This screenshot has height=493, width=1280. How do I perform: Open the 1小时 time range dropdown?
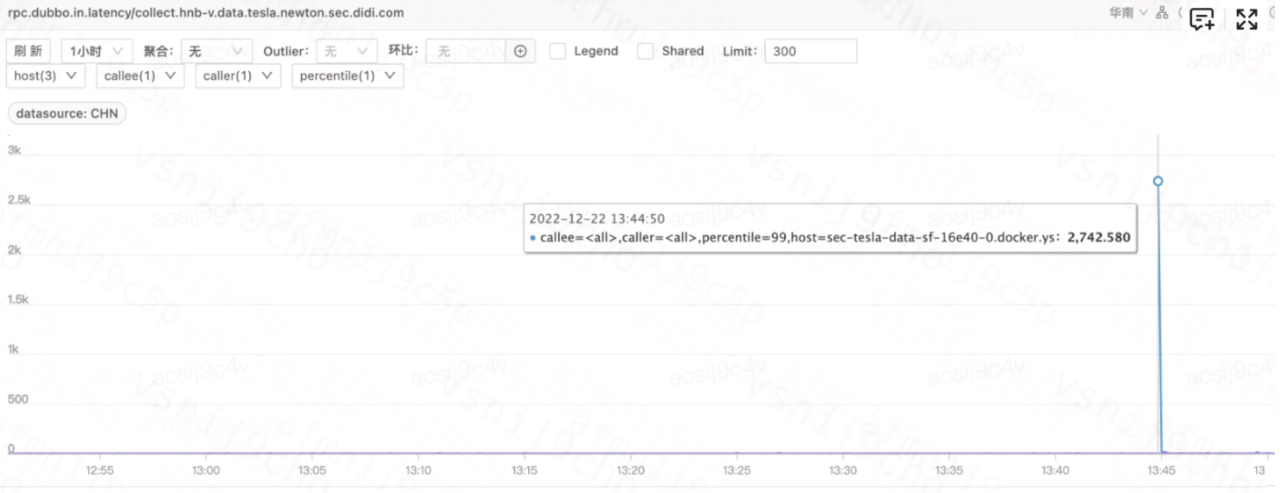pyautogui.click(x=96, y=51)
